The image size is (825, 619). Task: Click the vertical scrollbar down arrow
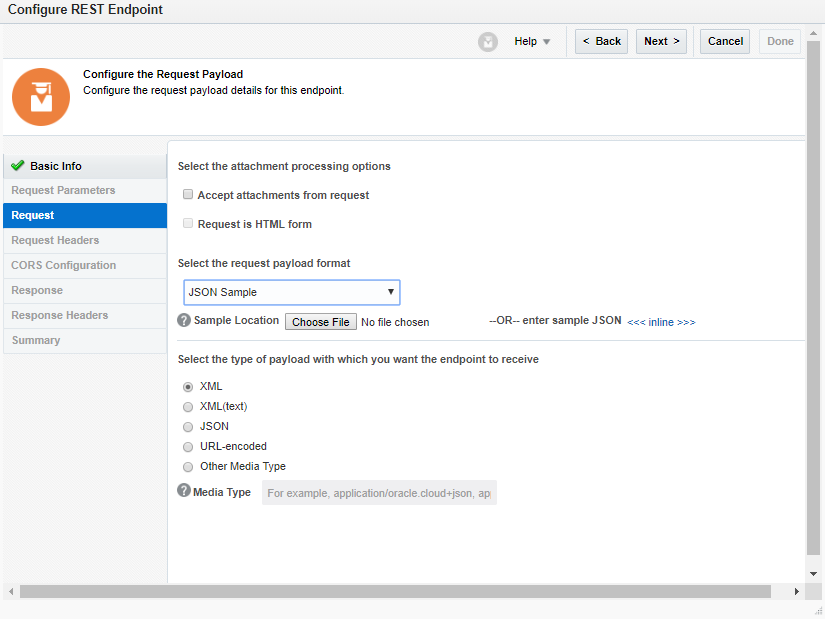pyautogui.click(x=813, y=574)
